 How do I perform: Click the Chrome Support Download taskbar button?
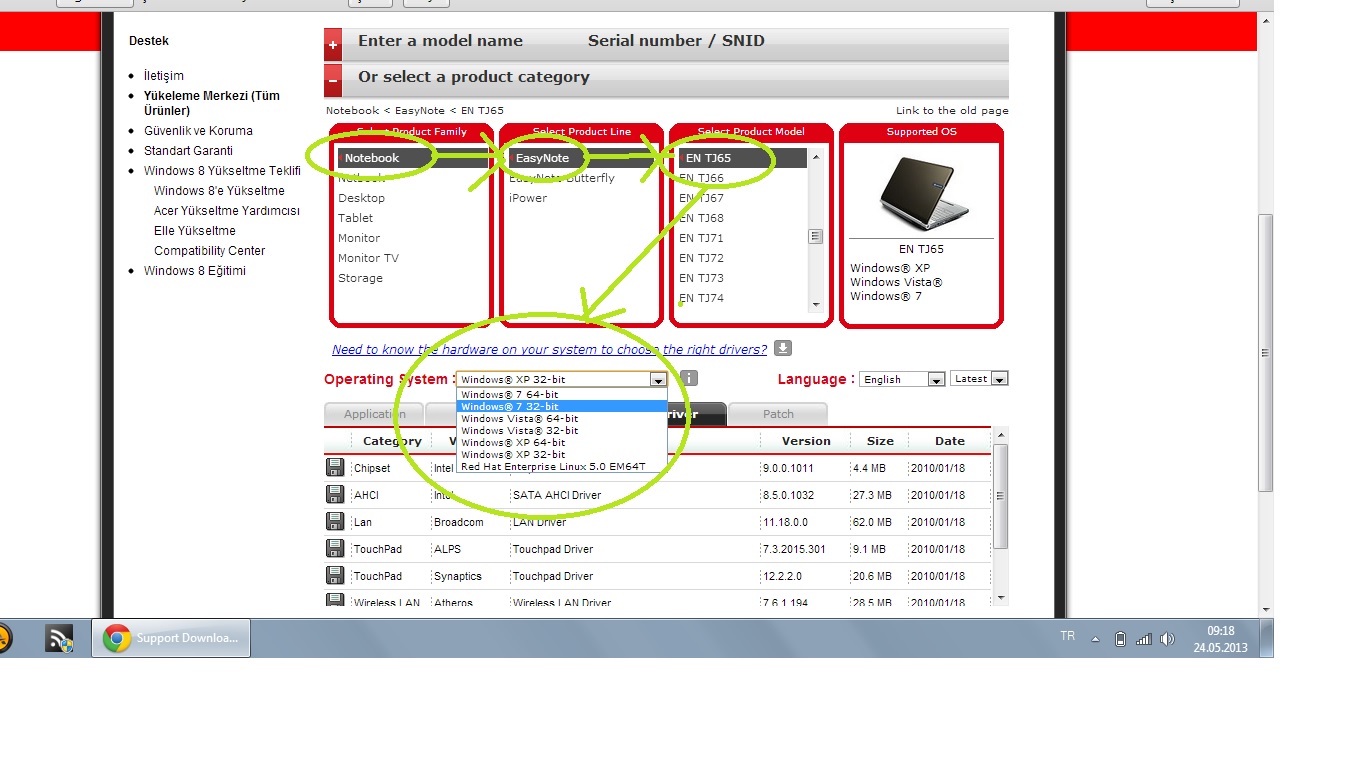click(x=171, y=638)
